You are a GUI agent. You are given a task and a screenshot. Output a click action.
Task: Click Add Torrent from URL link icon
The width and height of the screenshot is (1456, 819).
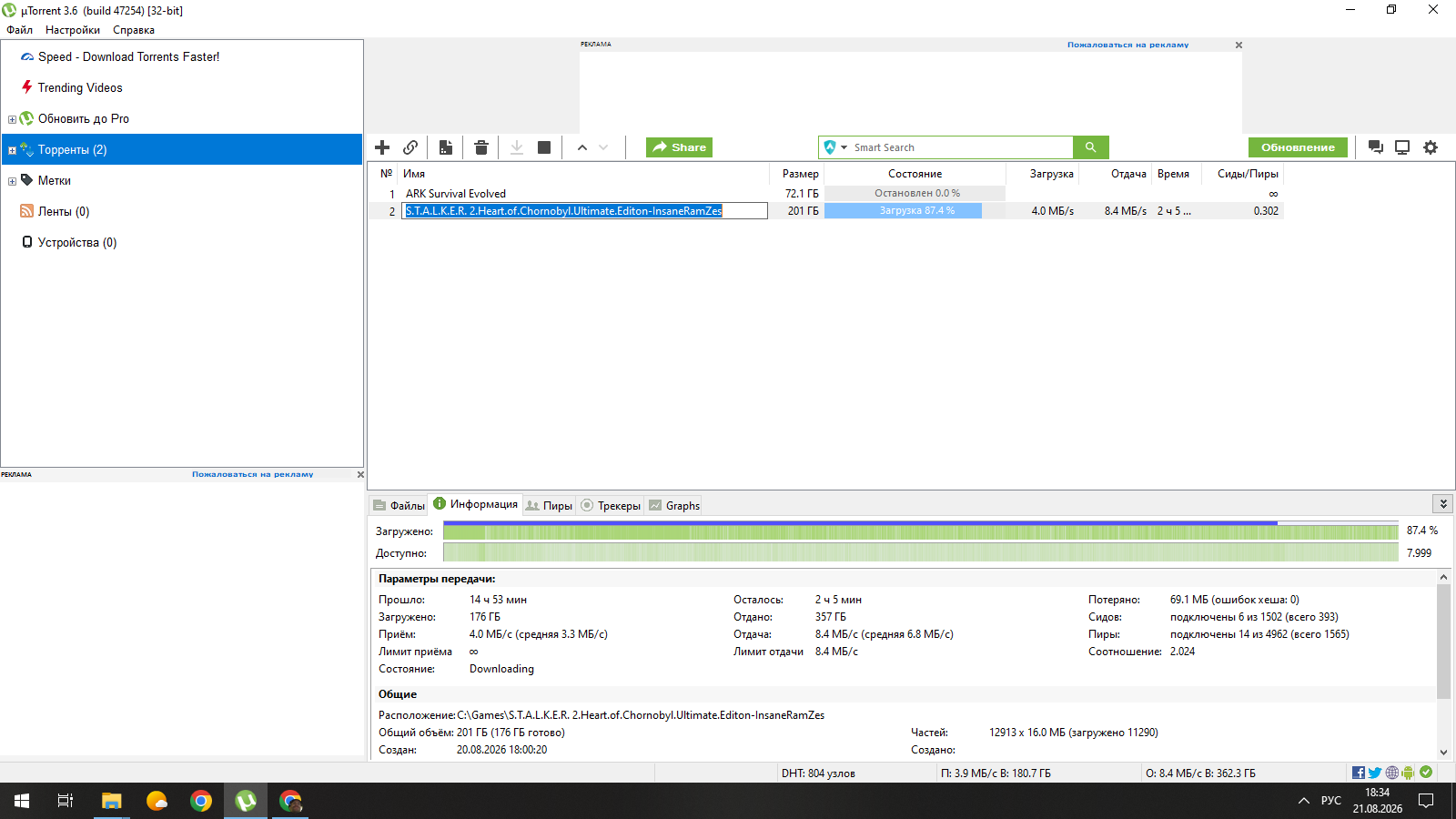click(410, 147)
